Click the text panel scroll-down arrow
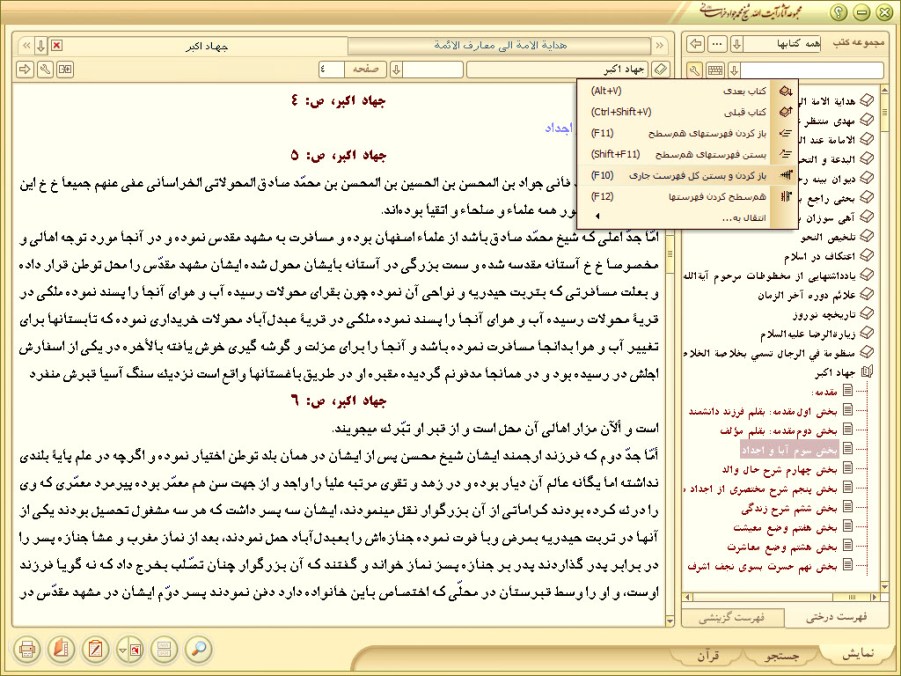The image size is (901, 676). tap(670, 621)
